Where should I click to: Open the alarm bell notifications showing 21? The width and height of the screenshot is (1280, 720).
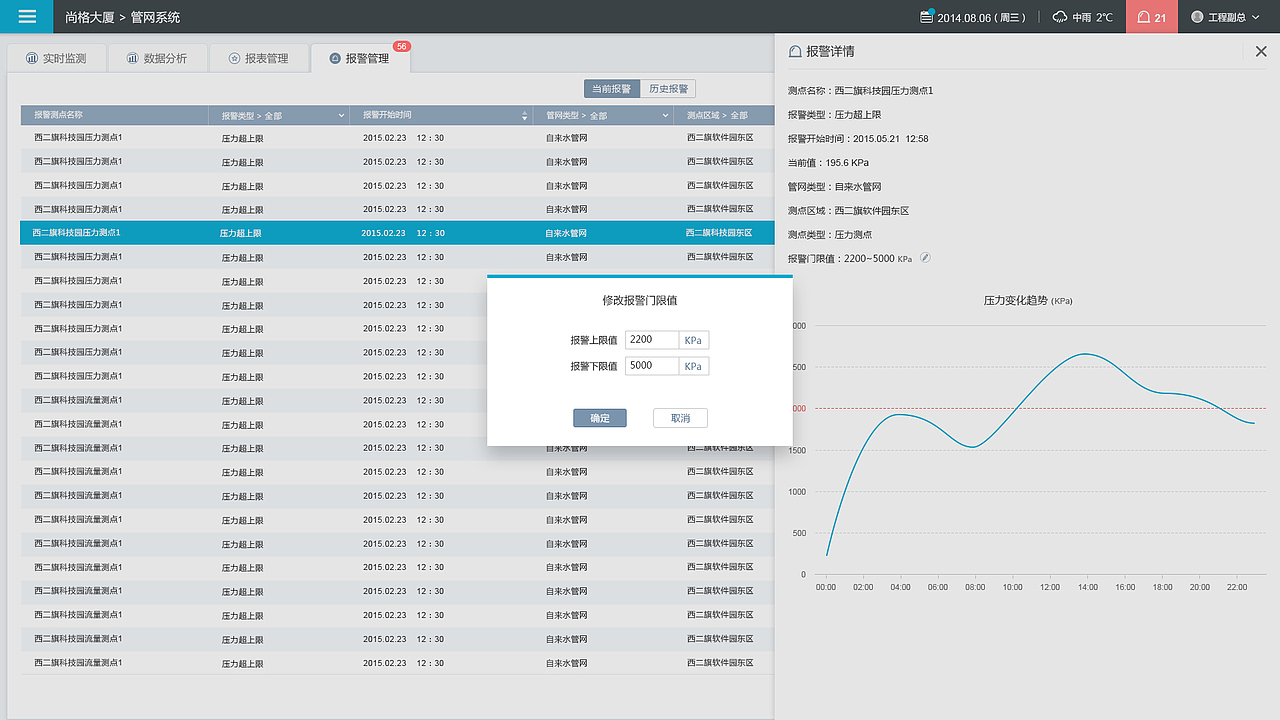[1152, 17]
